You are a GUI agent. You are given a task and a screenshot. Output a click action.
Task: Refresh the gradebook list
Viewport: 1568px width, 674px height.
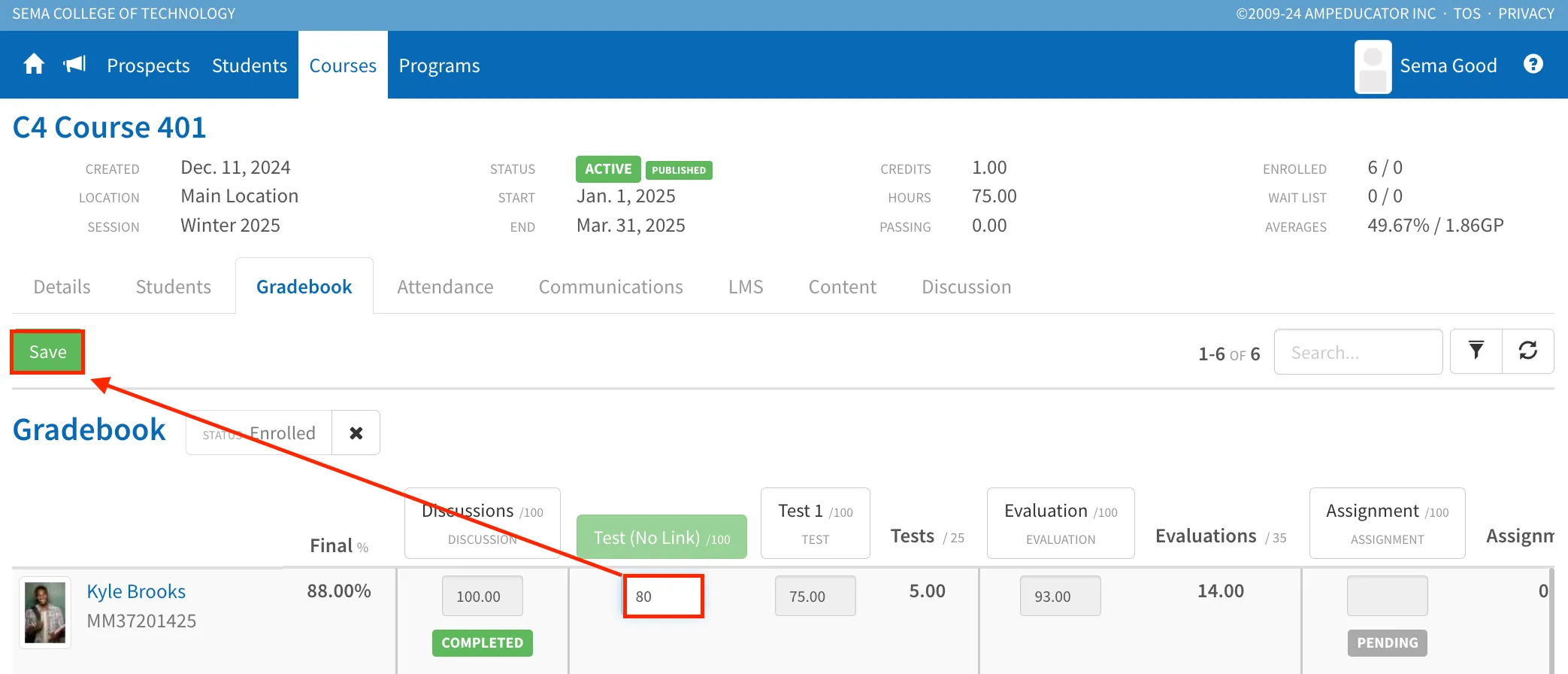[x=1528, y=351]
